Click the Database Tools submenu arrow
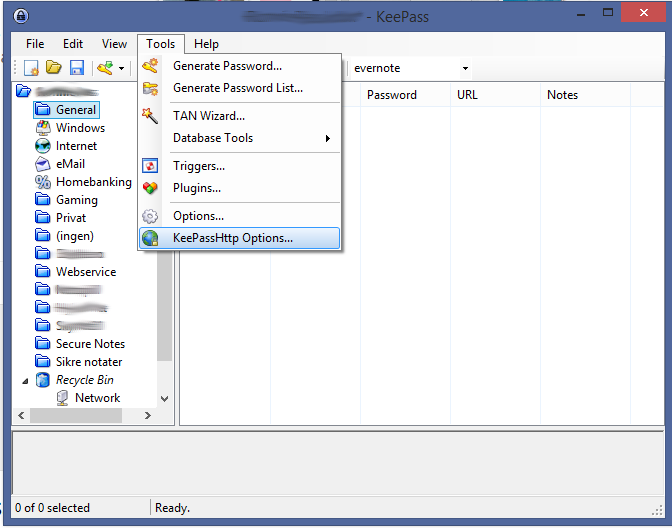672x528 pixels. pyautogui.click(x=328, y=138)
